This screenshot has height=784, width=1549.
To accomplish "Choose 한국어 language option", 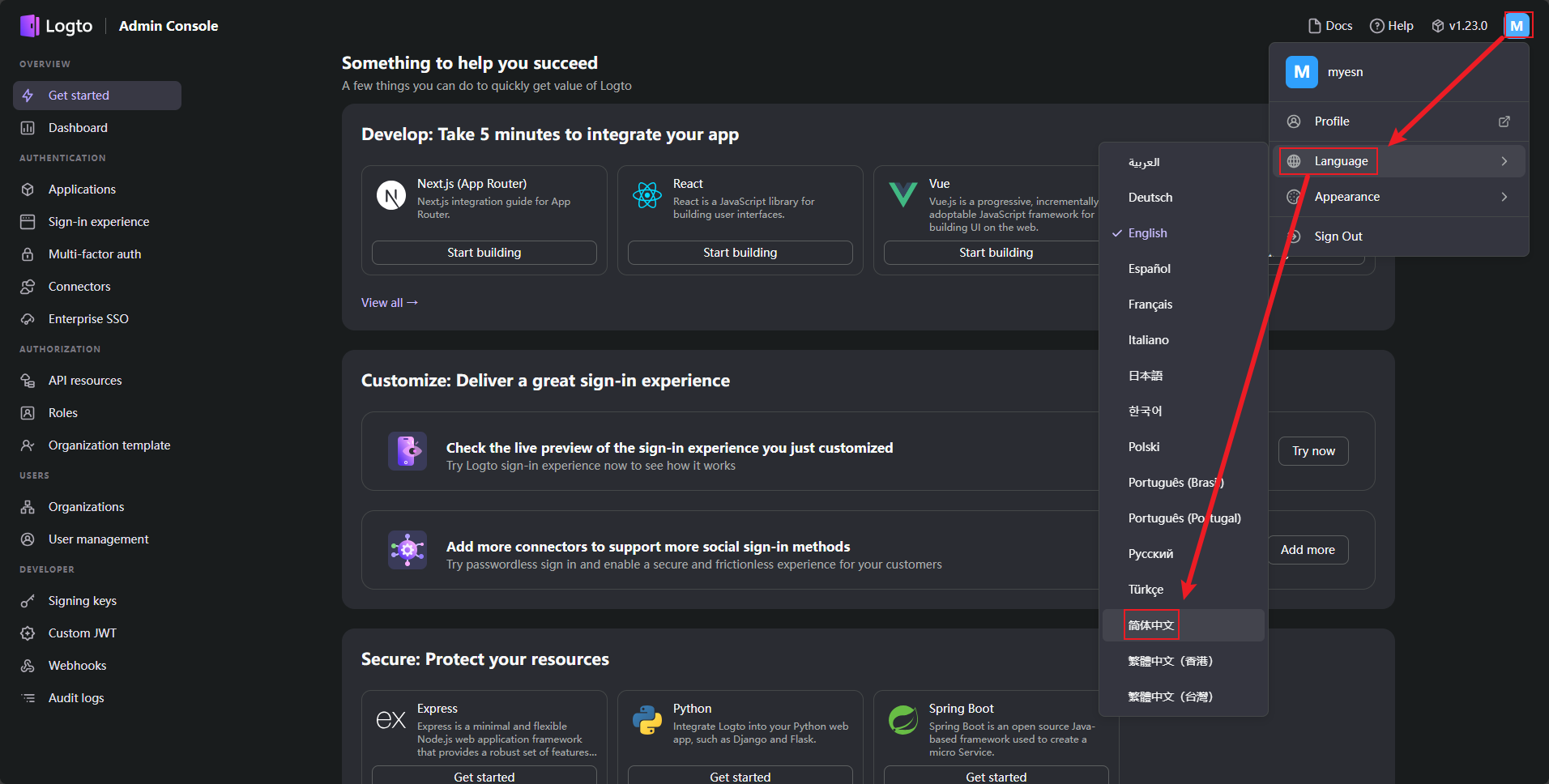I will coord(1183,411).
